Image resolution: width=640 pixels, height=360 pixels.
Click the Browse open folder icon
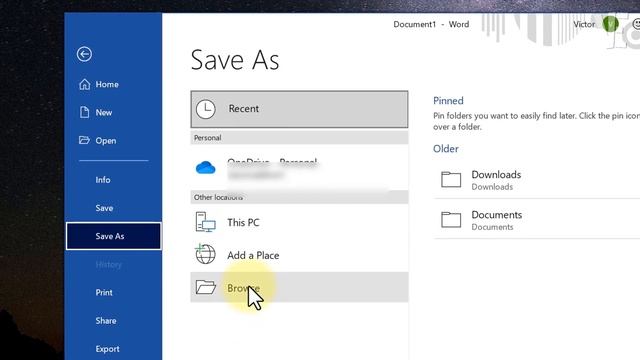[x=206, y=287]
